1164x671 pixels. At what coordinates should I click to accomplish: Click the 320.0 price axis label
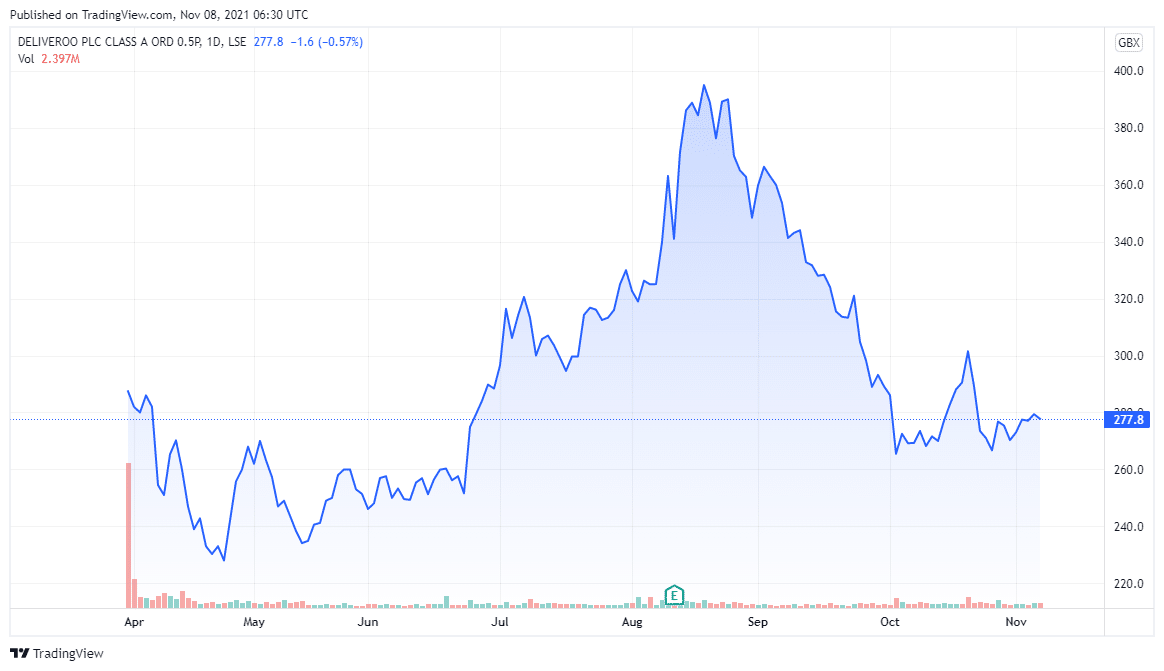pos(1128,299)
